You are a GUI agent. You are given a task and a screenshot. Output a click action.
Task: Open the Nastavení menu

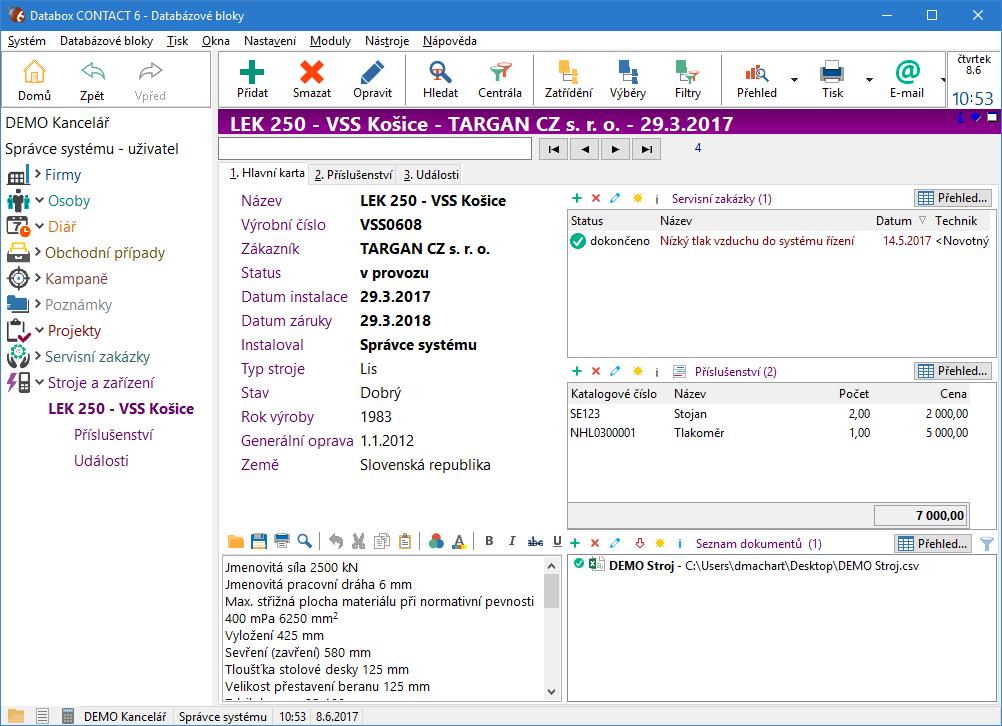[x=270, y=41]
